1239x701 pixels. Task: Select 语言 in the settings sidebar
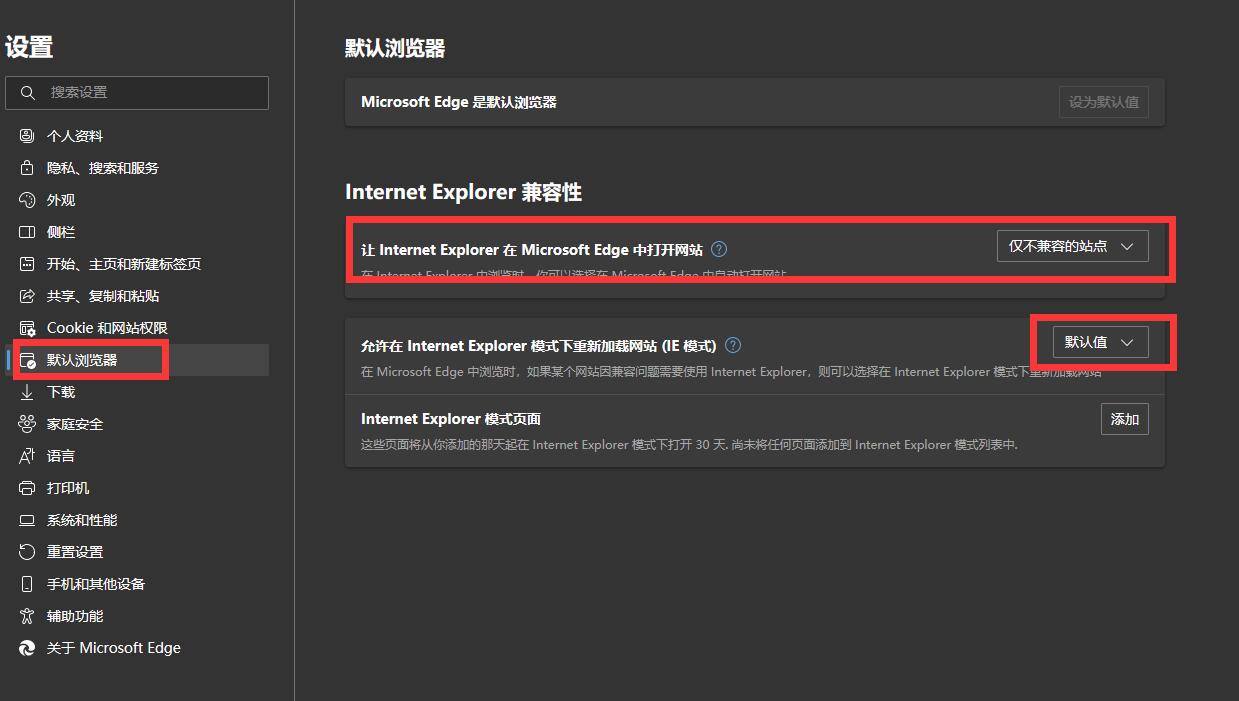click(60, 456)
